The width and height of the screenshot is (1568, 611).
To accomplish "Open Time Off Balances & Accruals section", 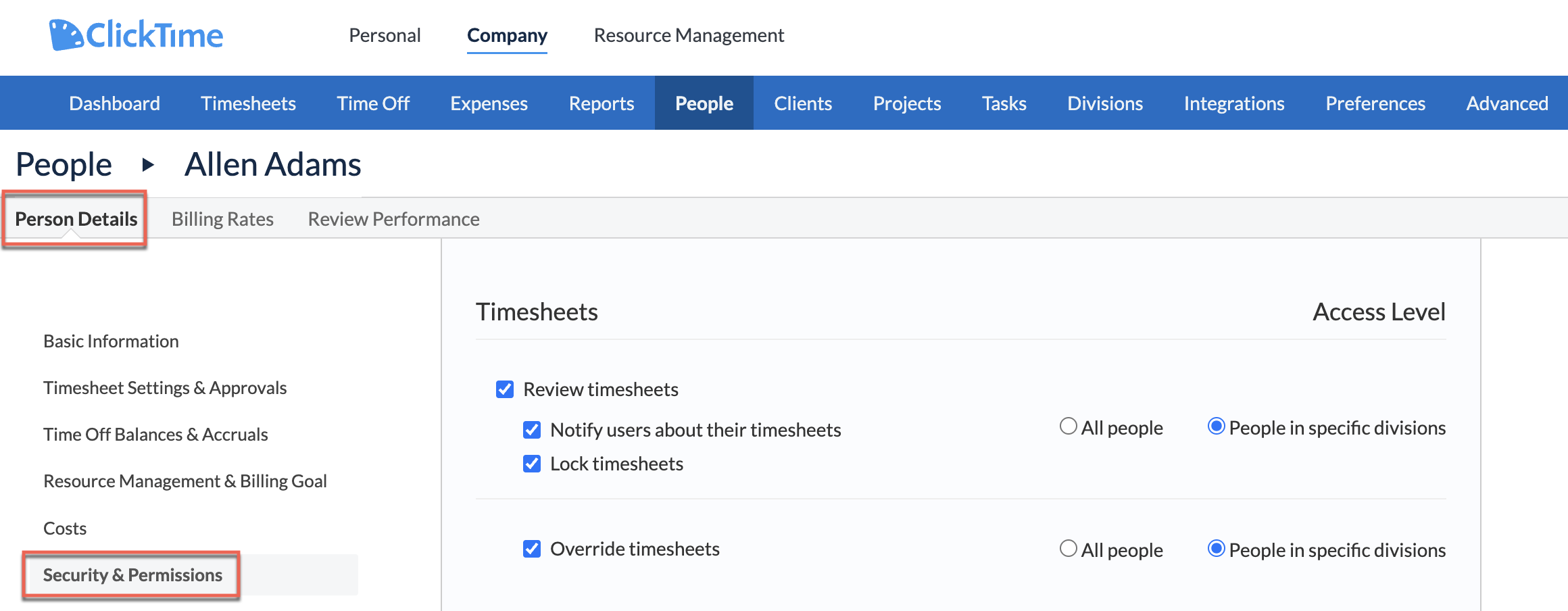I will coord(155,434).
